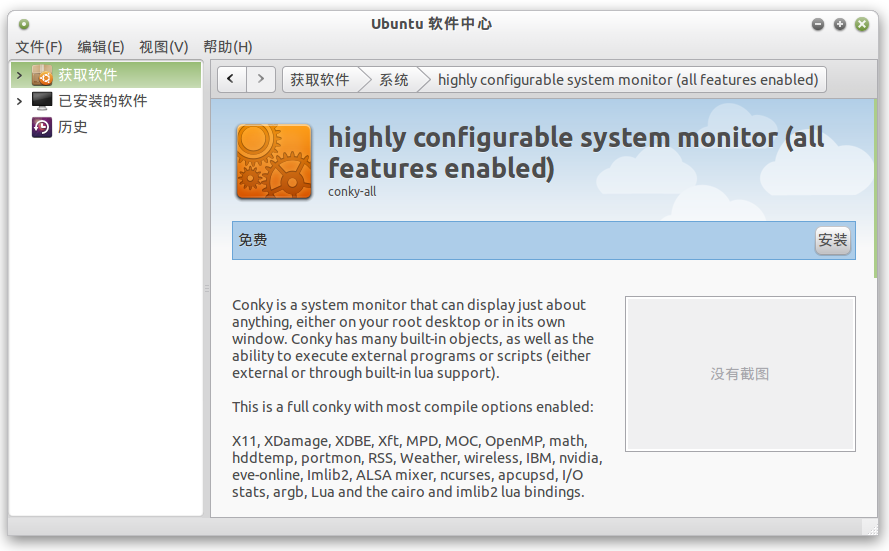This screenshot has height=551, width=889.
Task: Open the History clock icon
Action: (x=42, y=127)
